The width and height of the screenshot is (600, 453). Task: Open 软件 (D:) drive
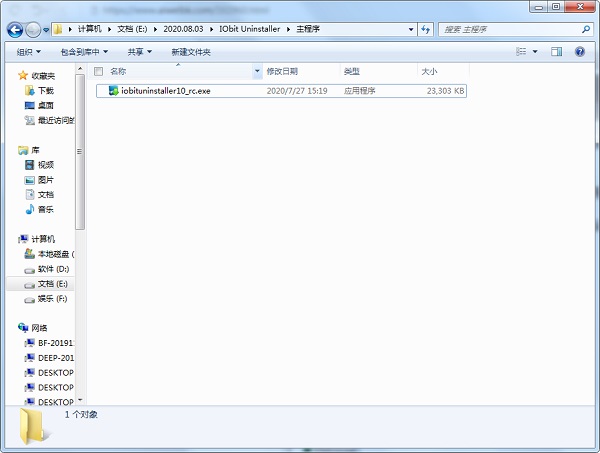(x=54, y=269)
